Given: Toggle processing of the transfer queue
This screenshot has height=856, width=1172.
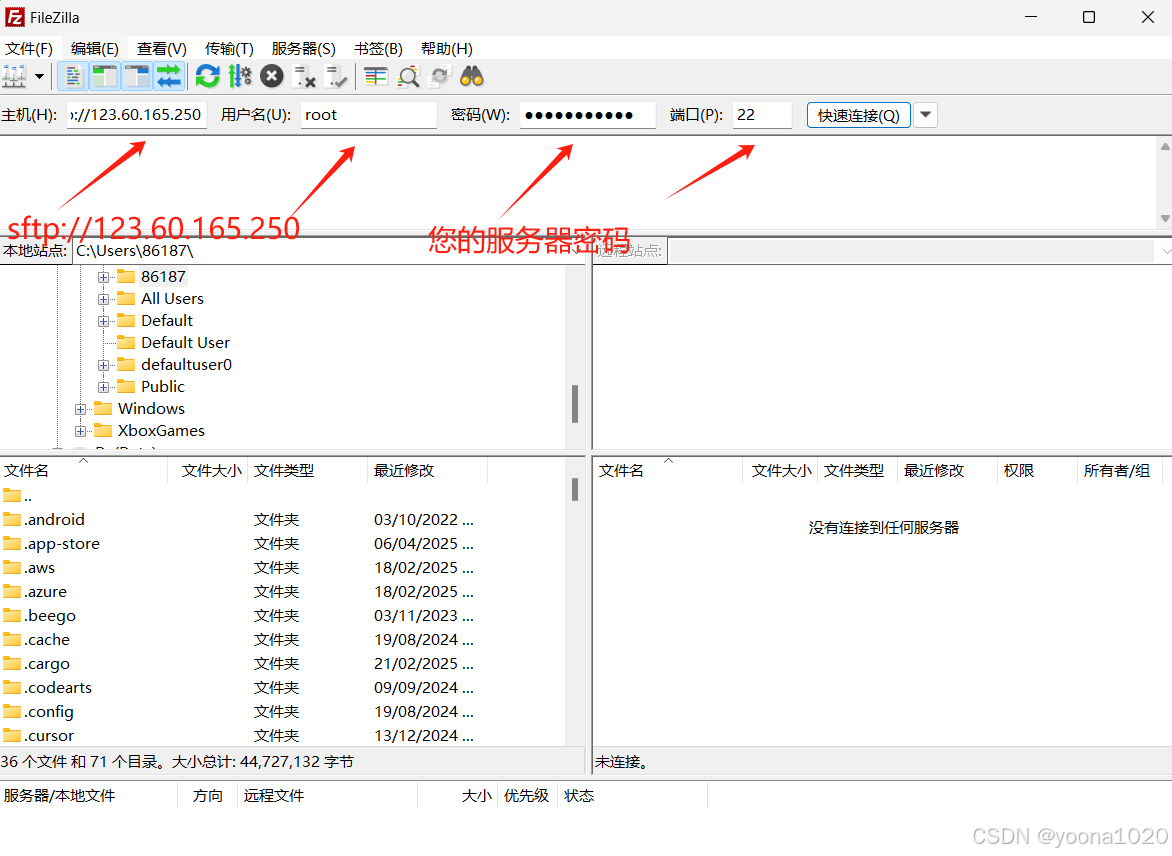Looking at the screenshot, I should coord(240,76).
